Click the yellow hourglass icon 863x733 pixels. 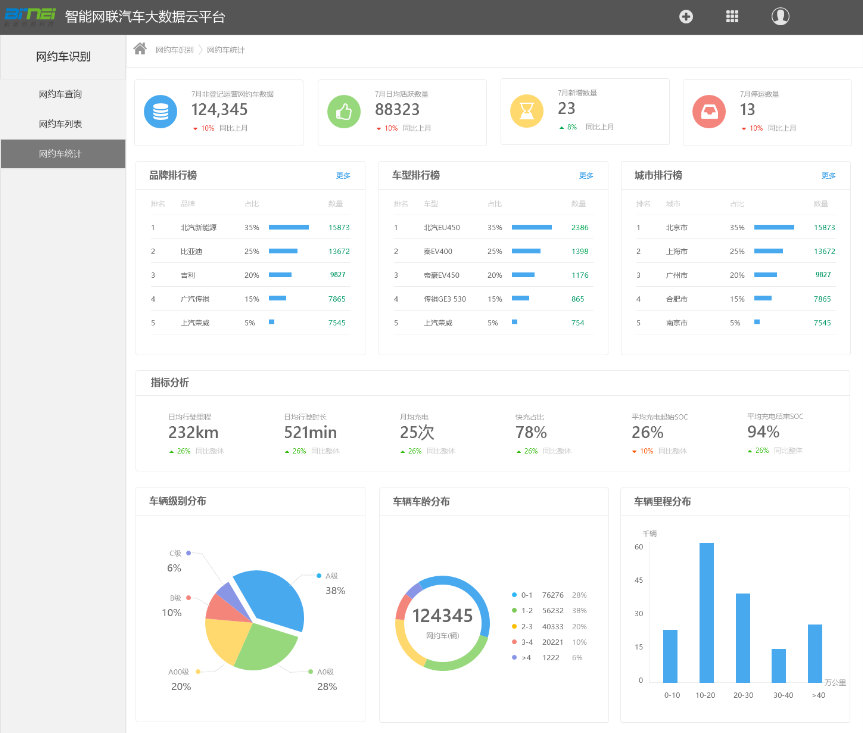526,111
